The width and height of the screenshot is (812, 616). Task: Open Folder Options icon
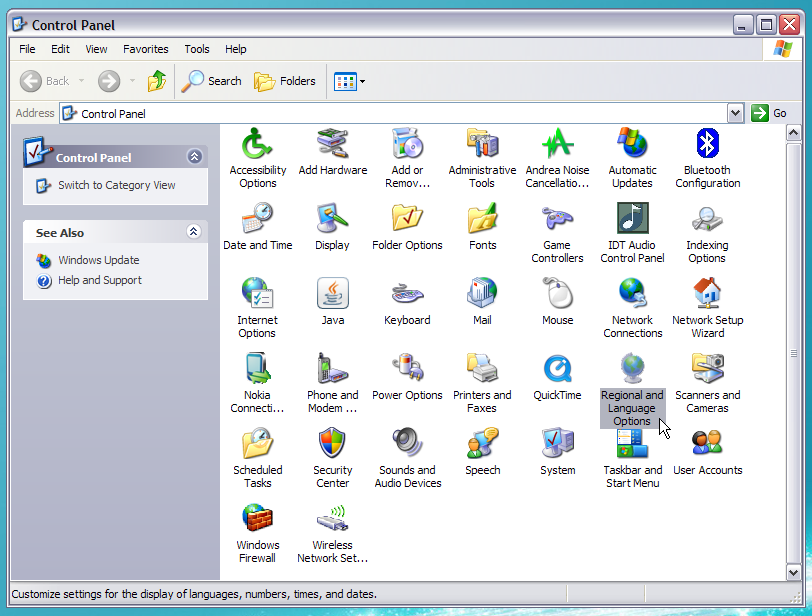(x=408, y=218)
